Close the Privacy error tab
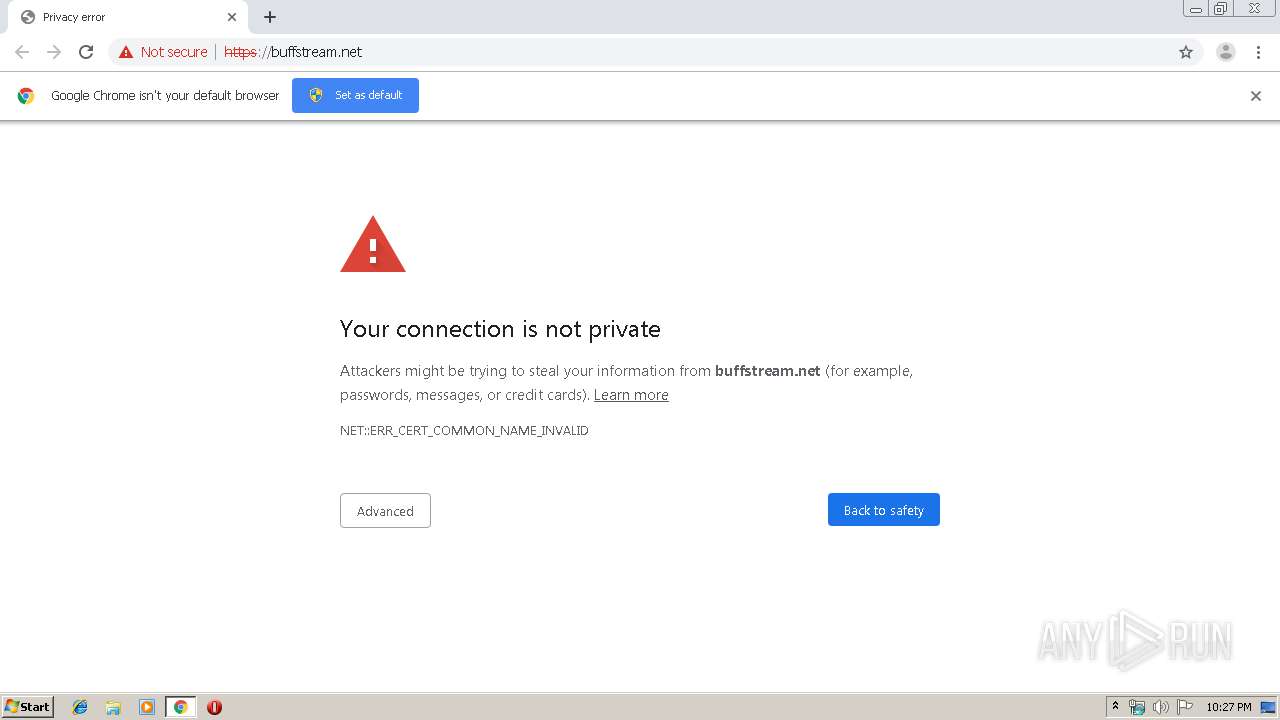The image size is (1280, 720). [x=232, y=17]
